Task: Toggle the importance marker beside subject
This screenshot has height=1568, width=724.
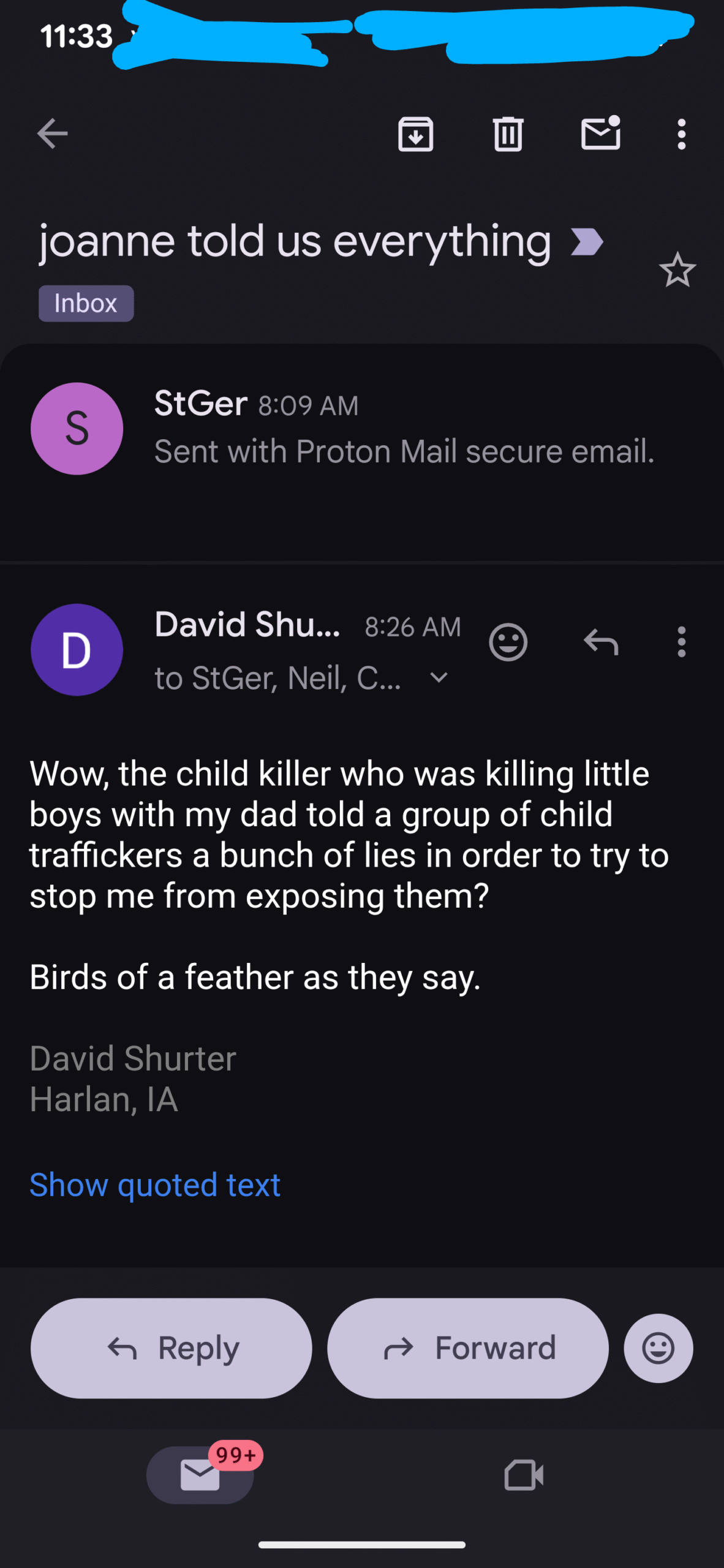Action: (587, 241)
